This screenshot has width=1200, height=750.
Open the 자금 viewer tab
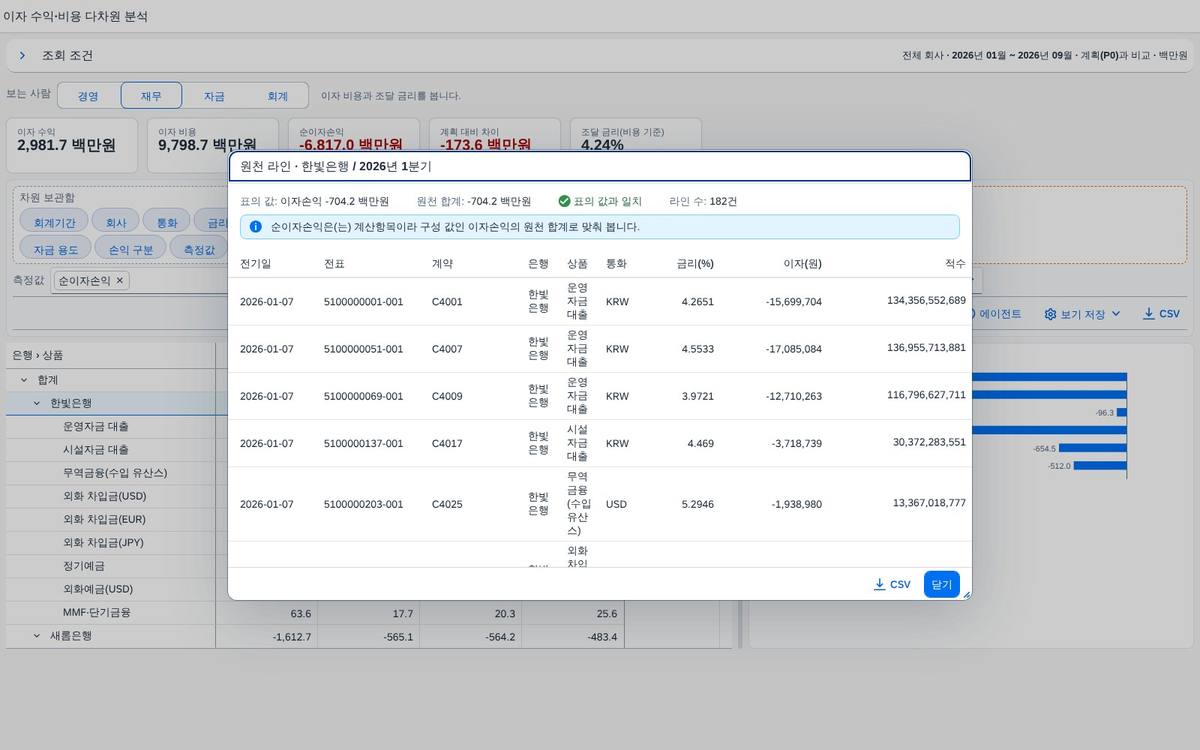[214, 96]
